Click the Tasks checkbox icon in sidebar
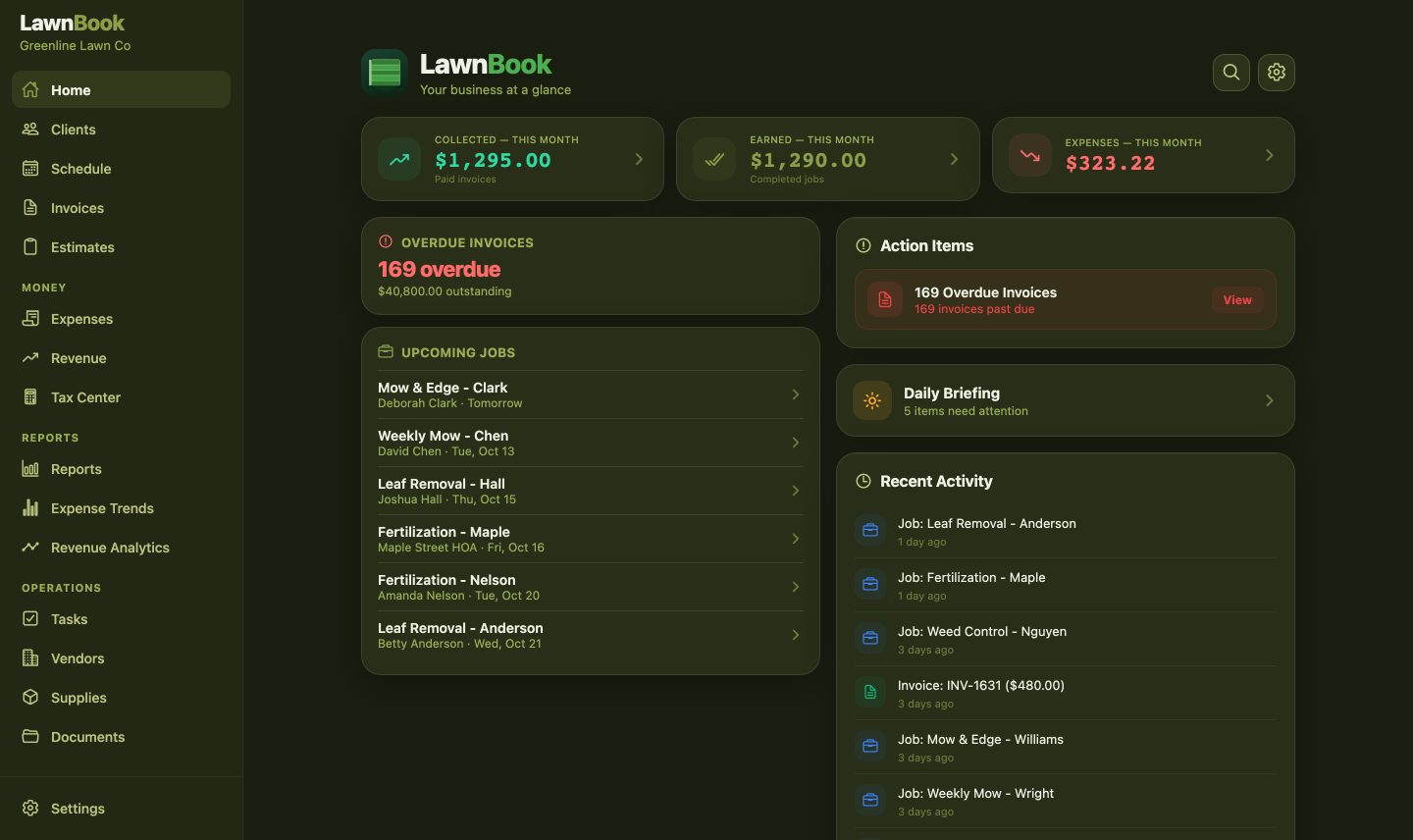The width and height of the screenshot is (1413, 840). click(x=30, y=618)
